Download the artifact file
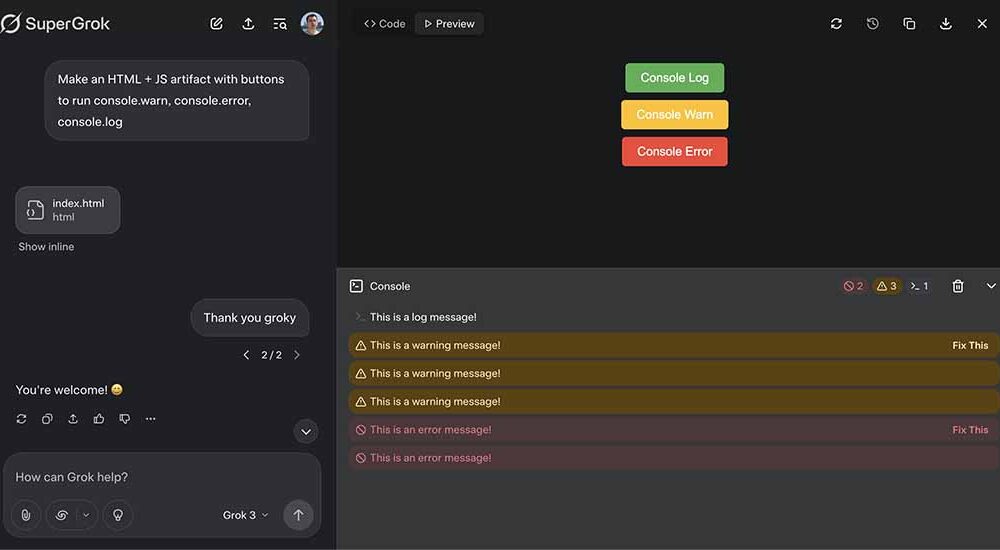Screen dimensions: 1000x550 tap(945, 24)
